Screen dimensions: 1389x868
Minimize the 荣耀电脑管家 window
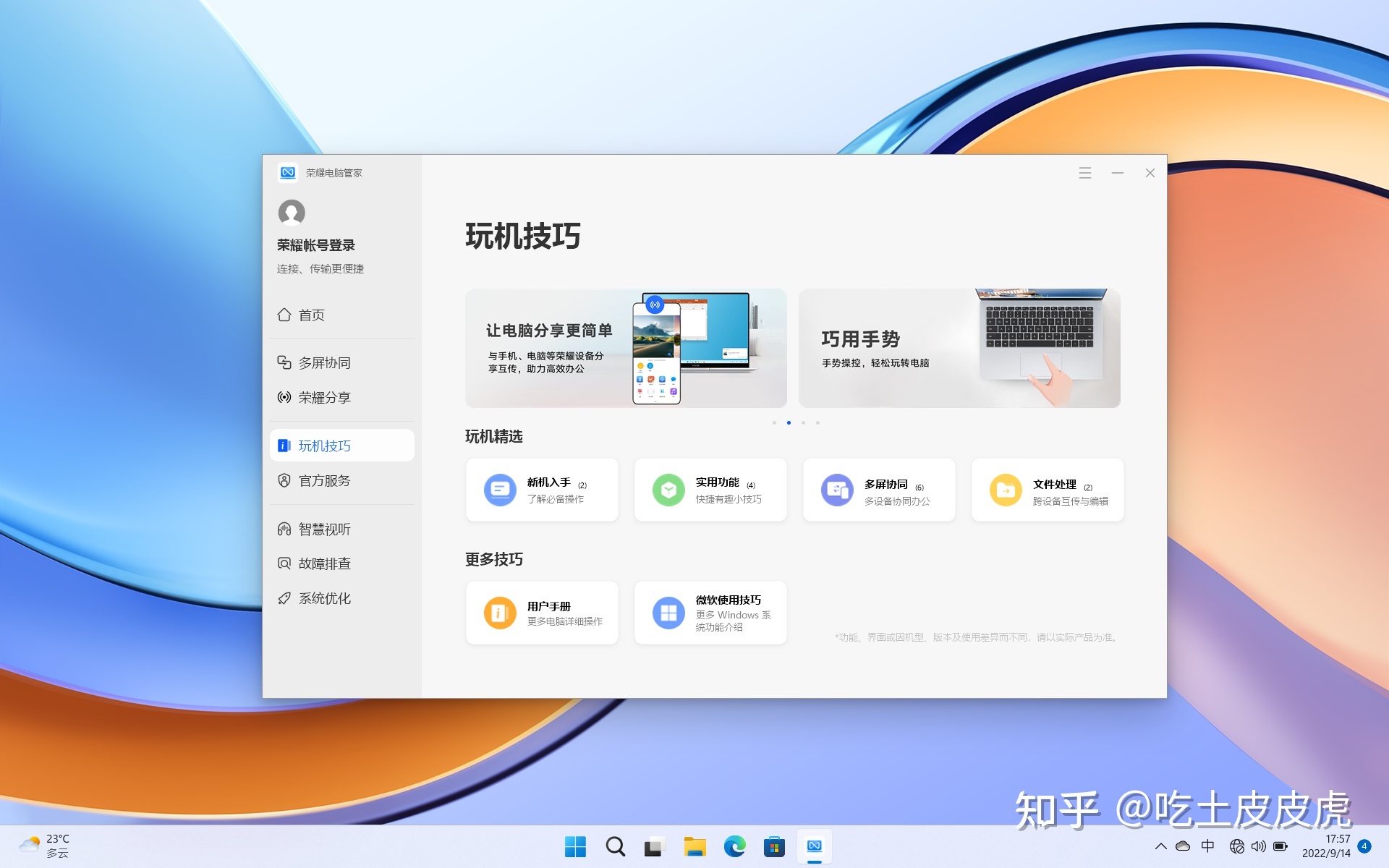pos(1118,173)
